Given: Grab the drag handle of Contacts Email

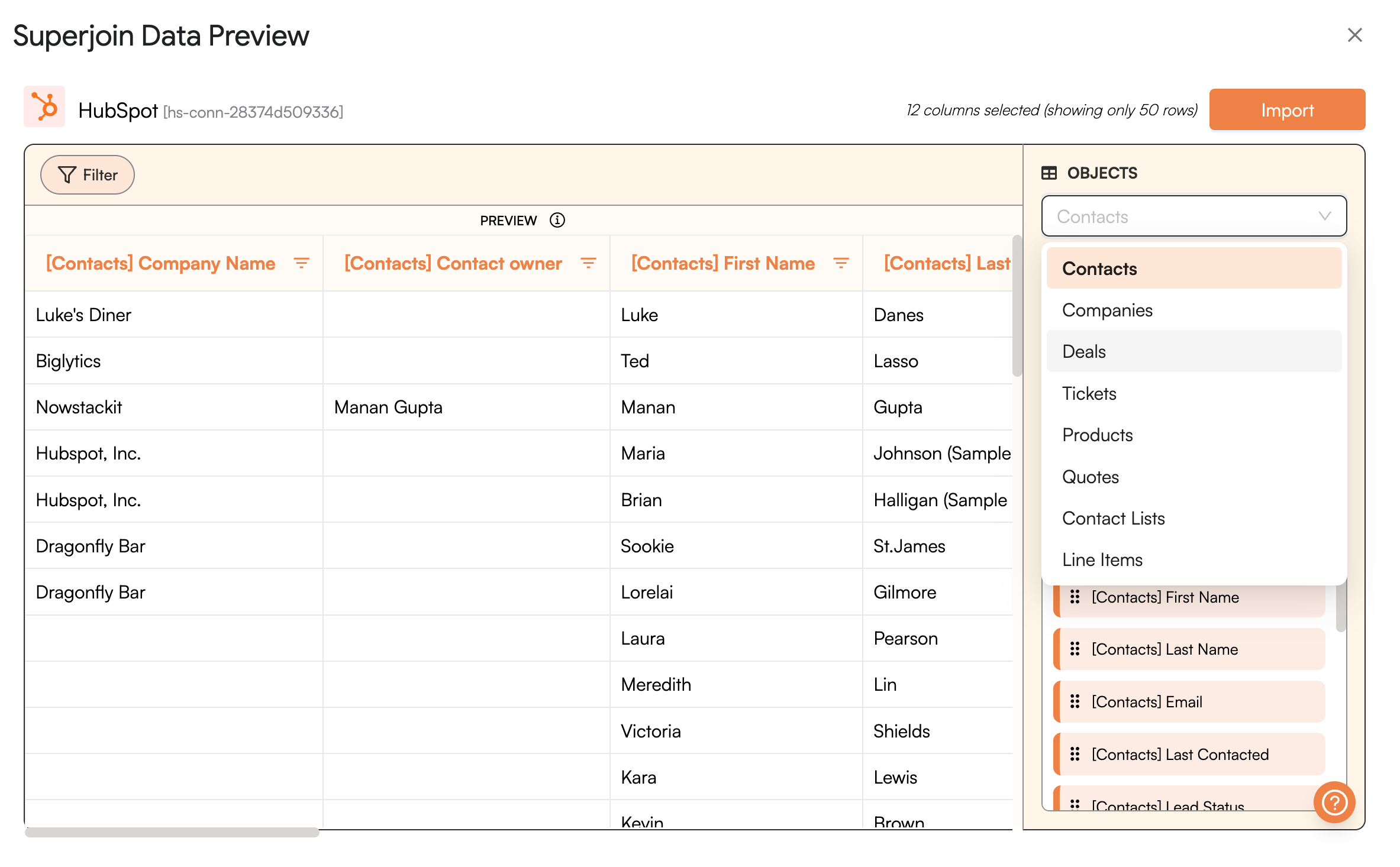Looking at the screenshot, I should [1075, 701].
